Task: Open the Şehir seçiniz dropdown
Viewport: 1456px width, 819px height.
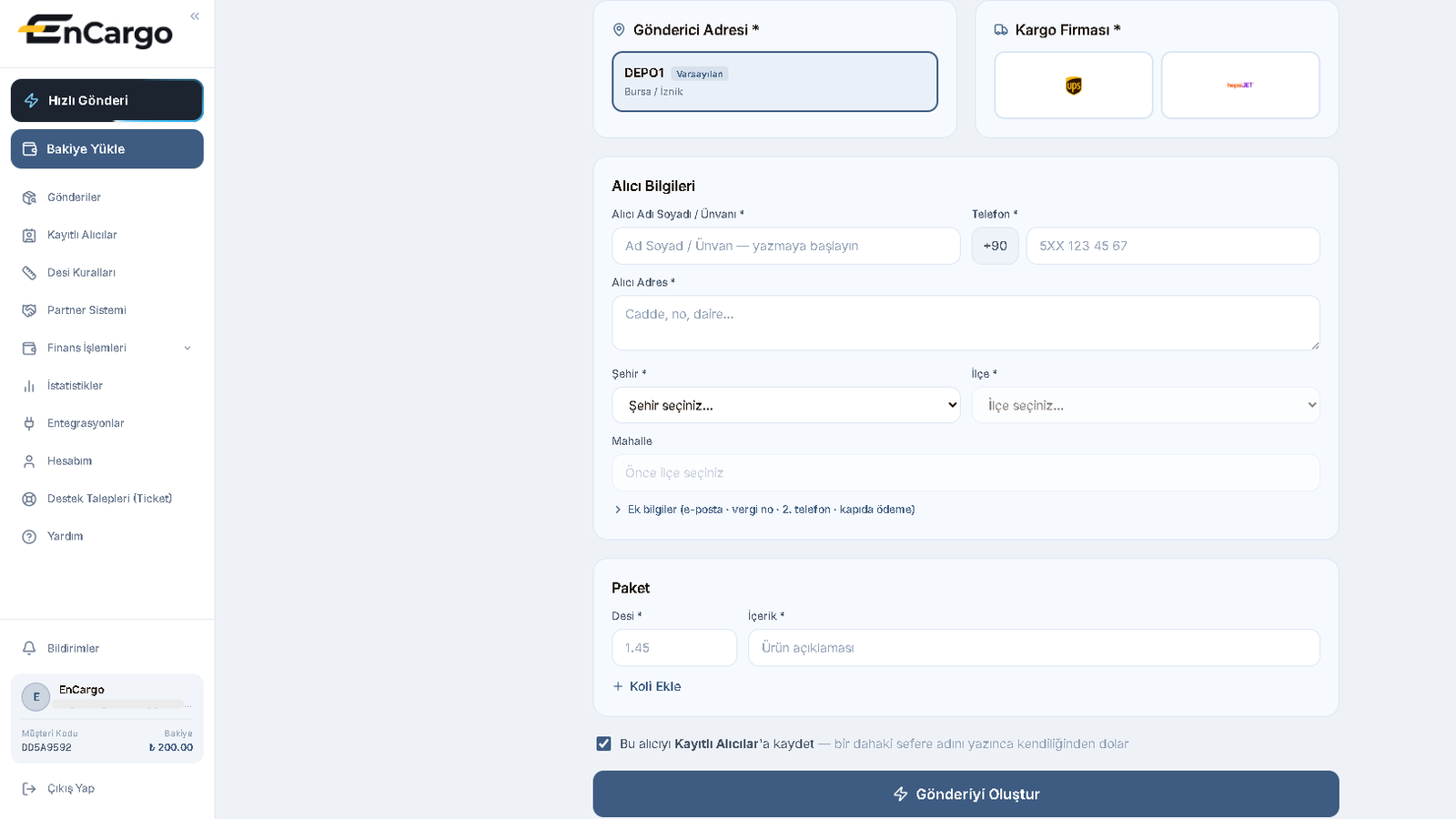Action: 786,405
